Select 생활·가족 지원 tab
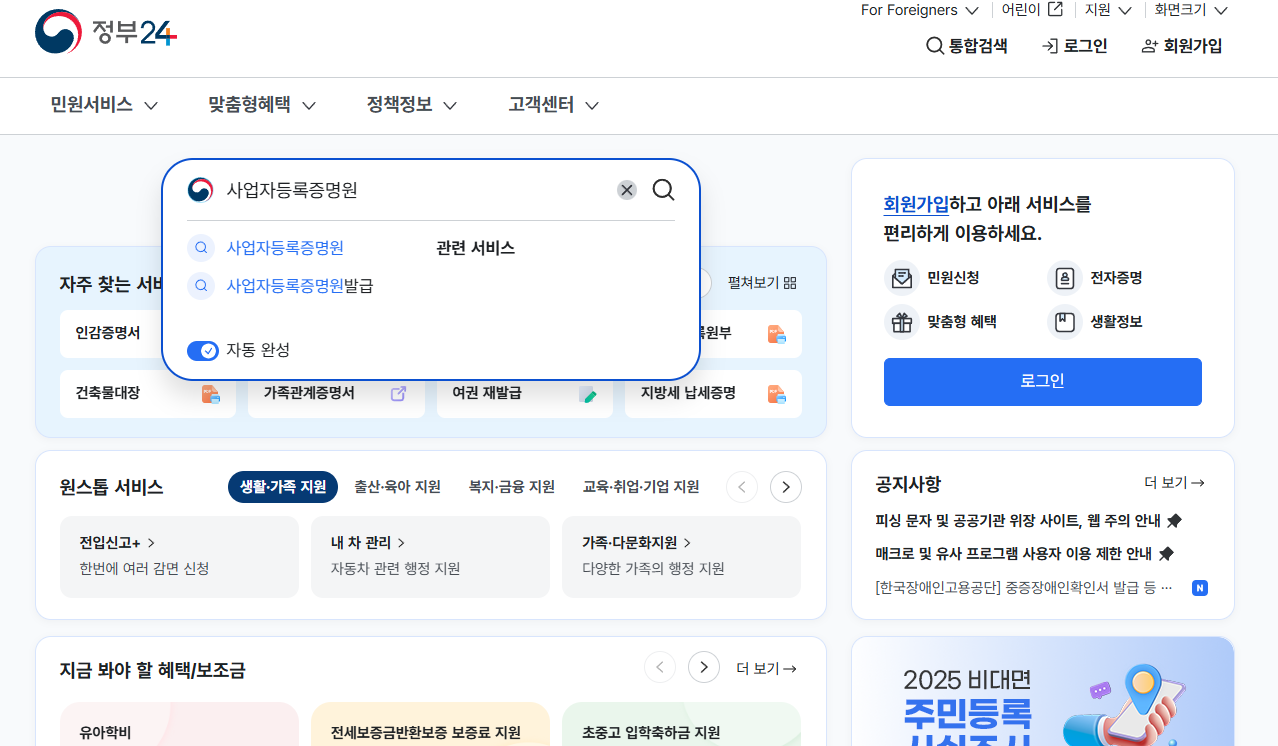 (283, 487)
